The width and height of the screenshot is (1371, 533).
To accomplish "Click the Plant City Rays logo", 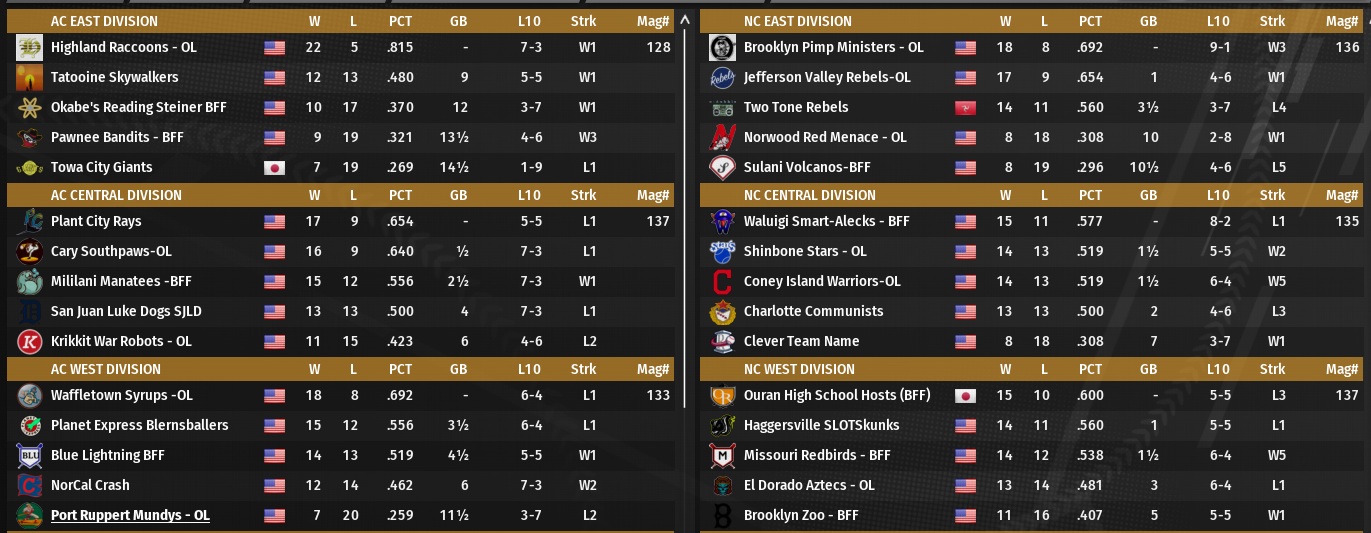I will point(28,221).
